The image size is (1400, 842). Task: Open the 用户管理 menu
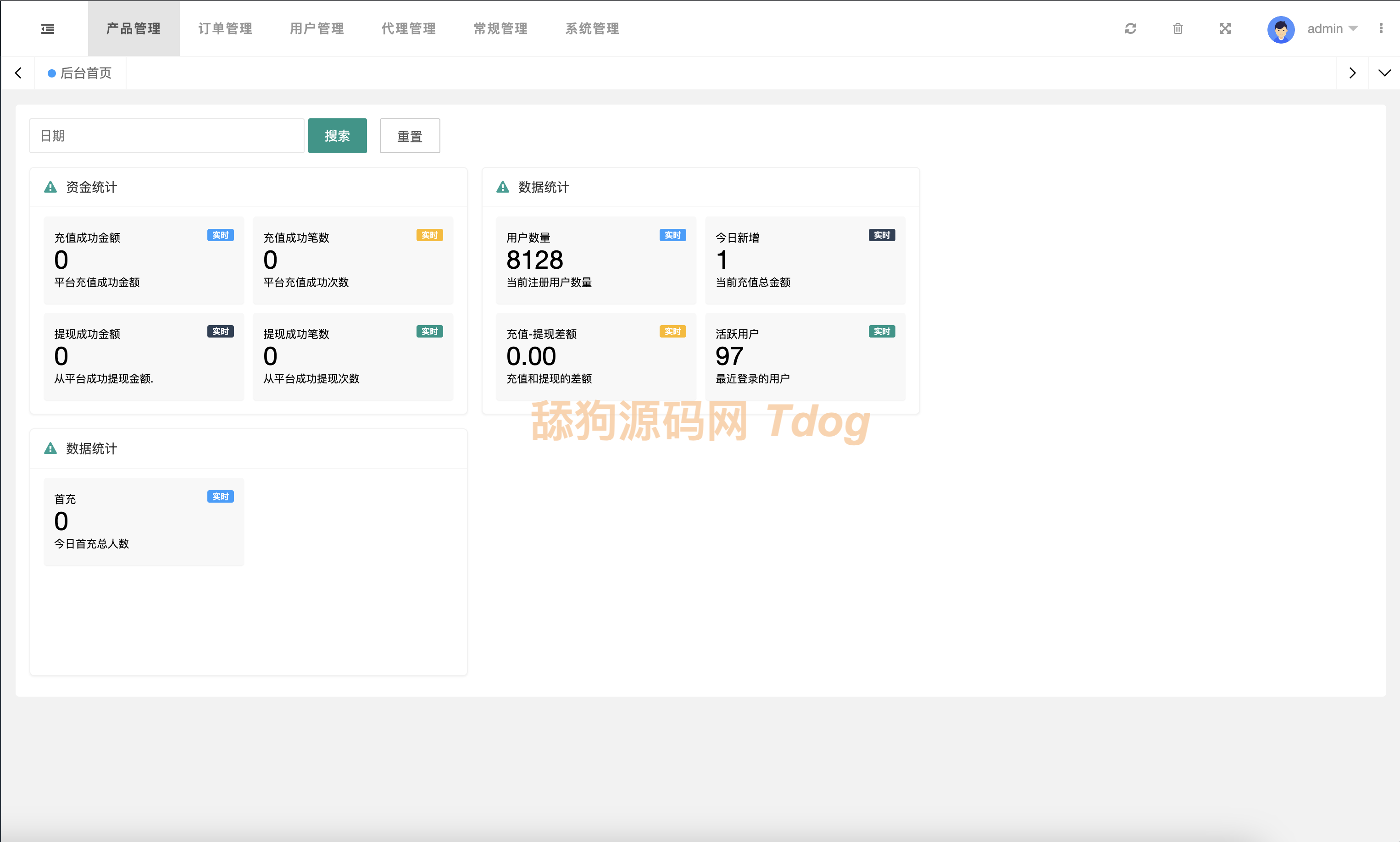click(x=317, y=28)
